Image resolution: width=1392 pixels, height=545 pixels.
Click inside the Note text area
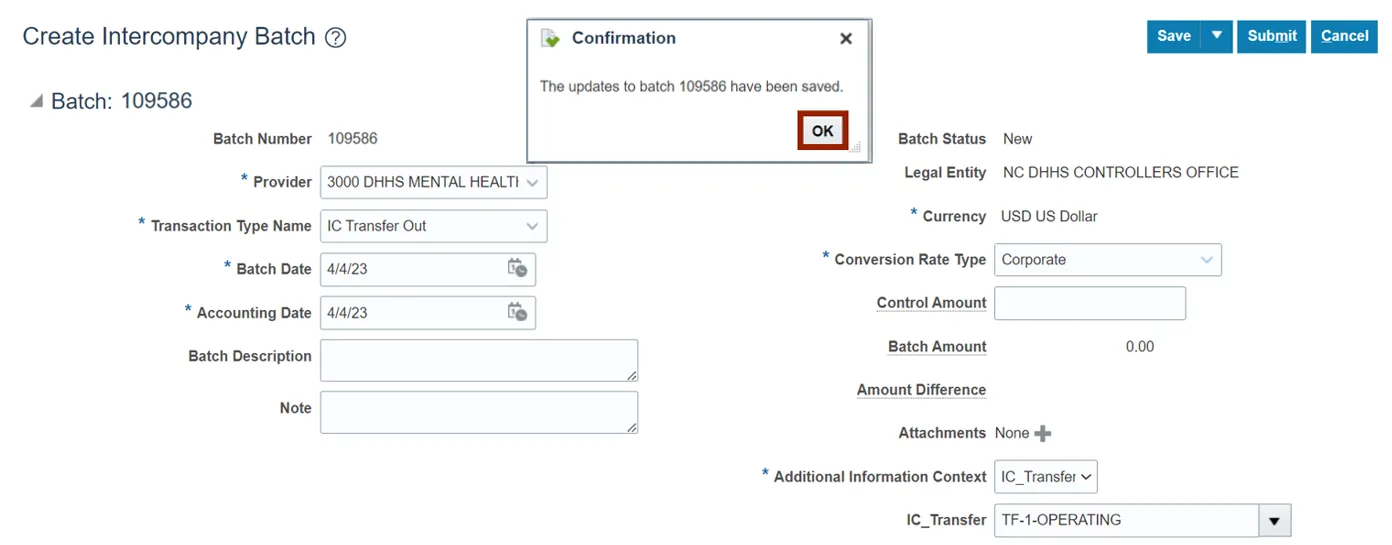click(478, 412)
